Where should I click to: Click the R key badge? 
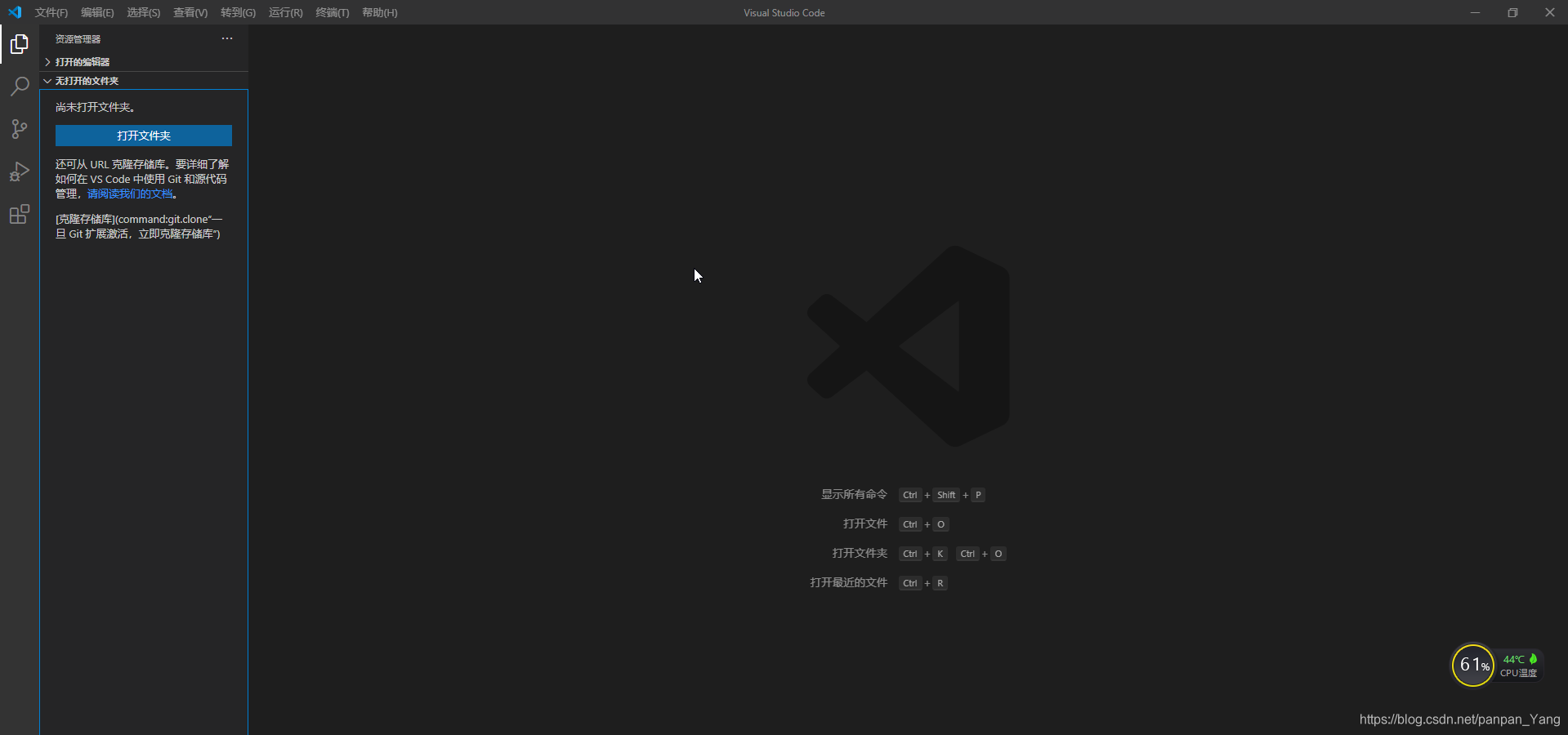pyautogui.click(x=940, y=583)
